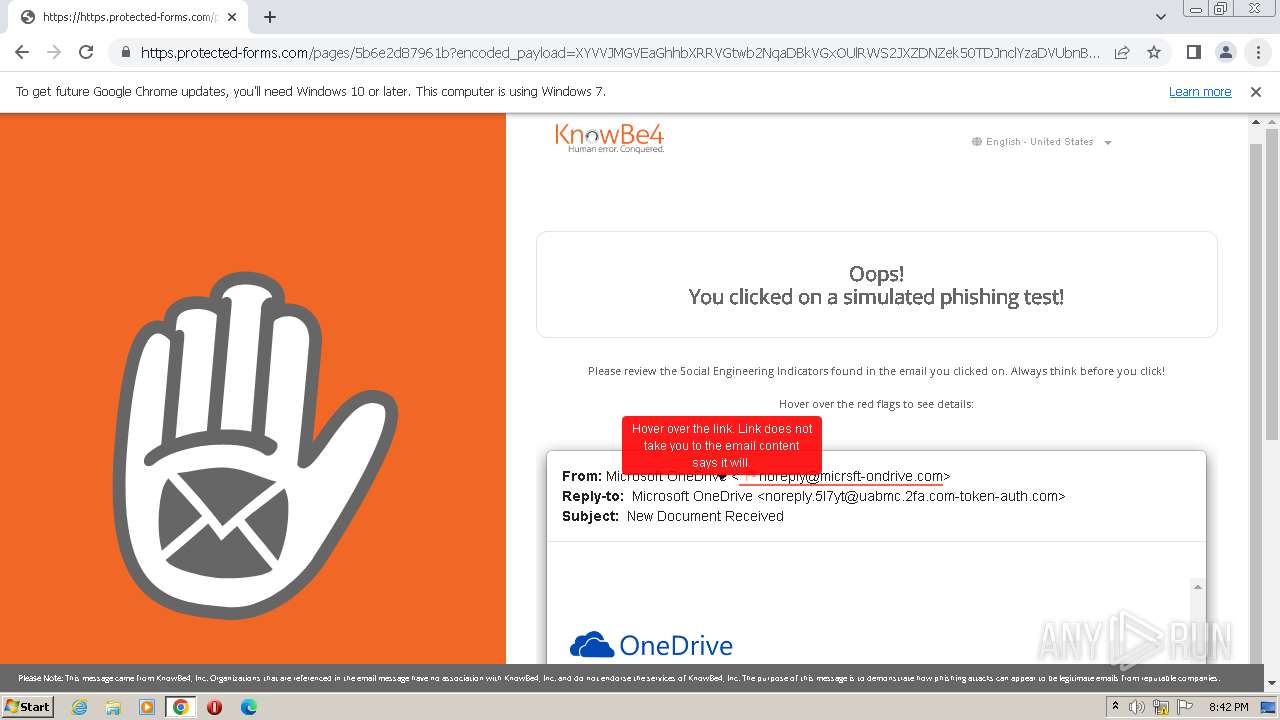
Task: Click the page scrollbar down arrow
Action: (1271, 684)
